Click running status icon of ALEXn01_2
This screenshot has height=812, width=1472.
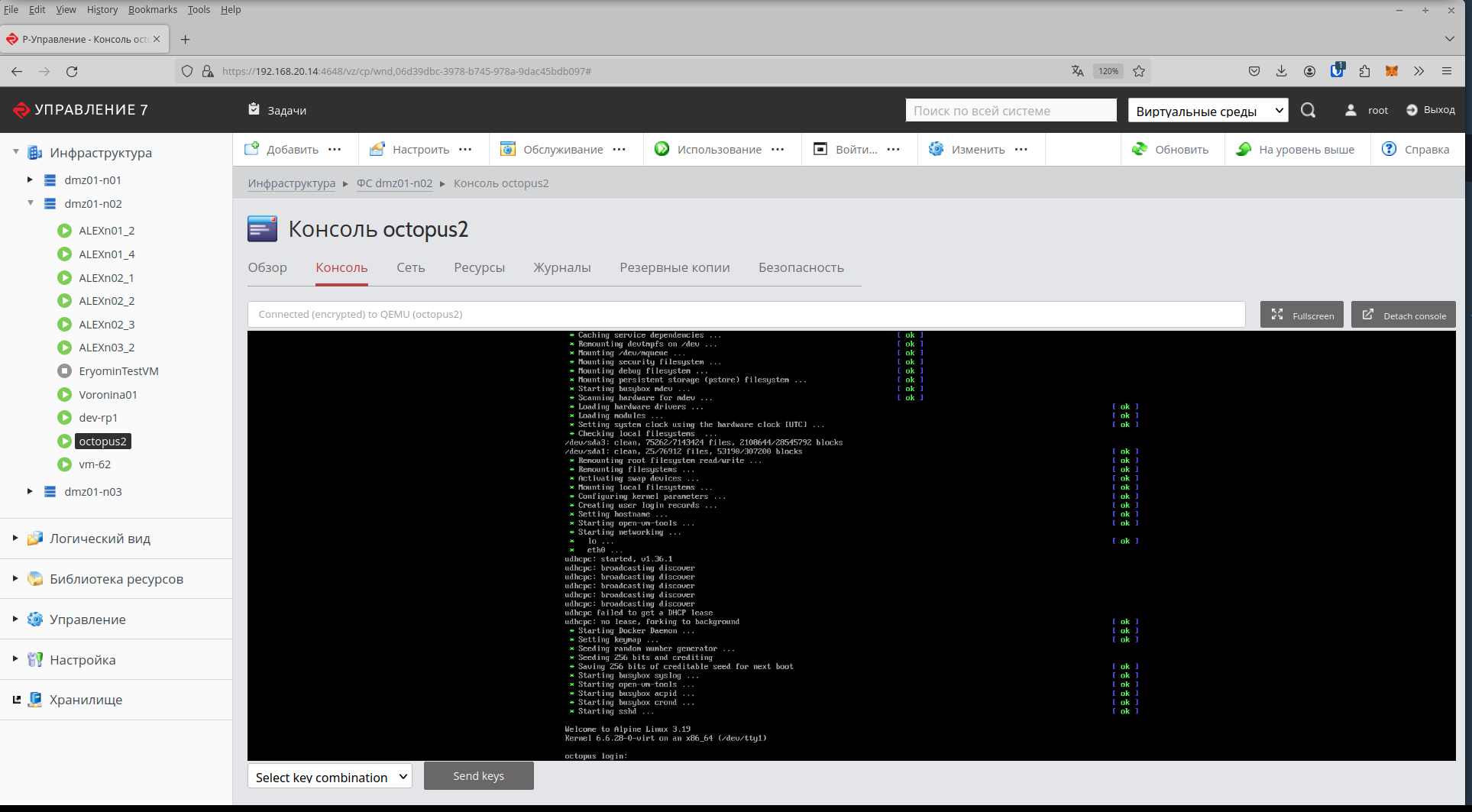click(65, 231)
